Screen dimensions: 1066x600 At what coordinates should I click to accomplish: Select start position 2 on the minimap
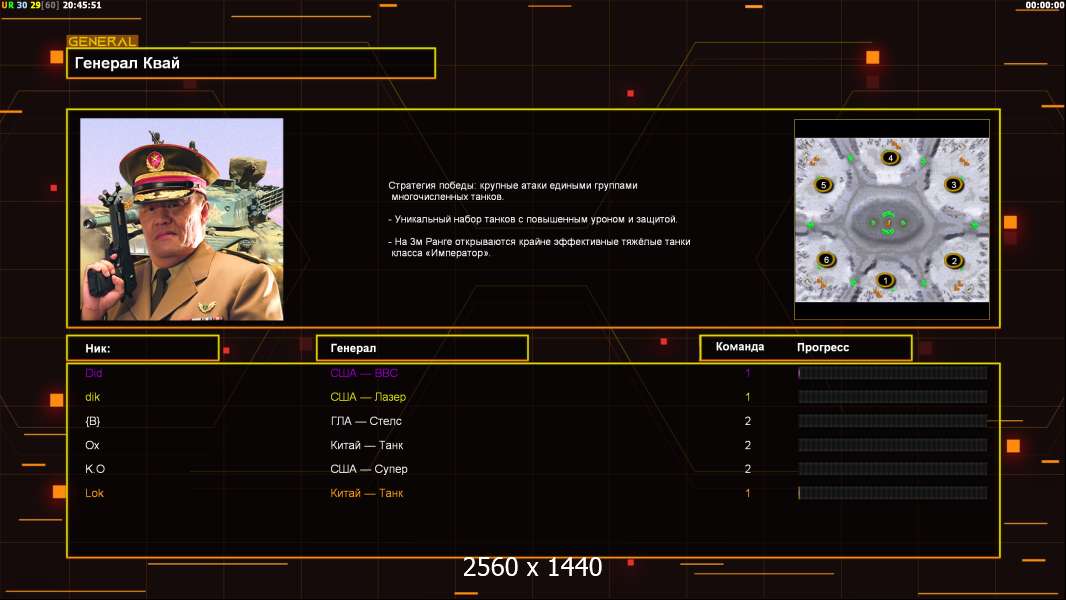(x=953, y=261)
